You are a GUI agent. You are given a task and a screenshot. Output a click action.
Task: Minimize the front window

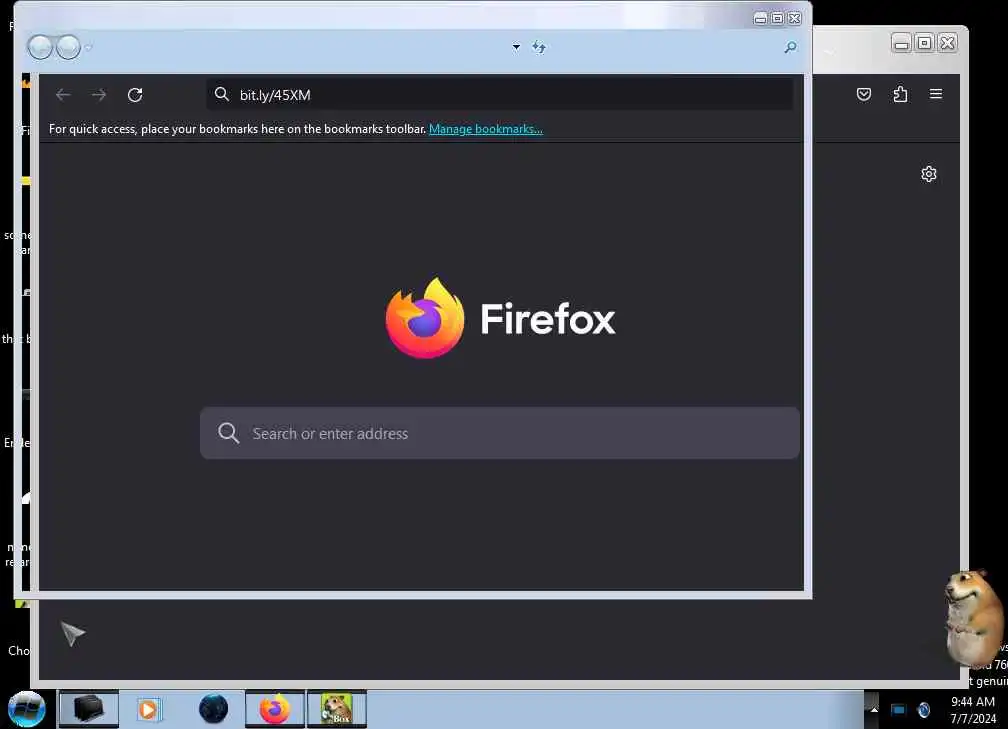[760, 18]
